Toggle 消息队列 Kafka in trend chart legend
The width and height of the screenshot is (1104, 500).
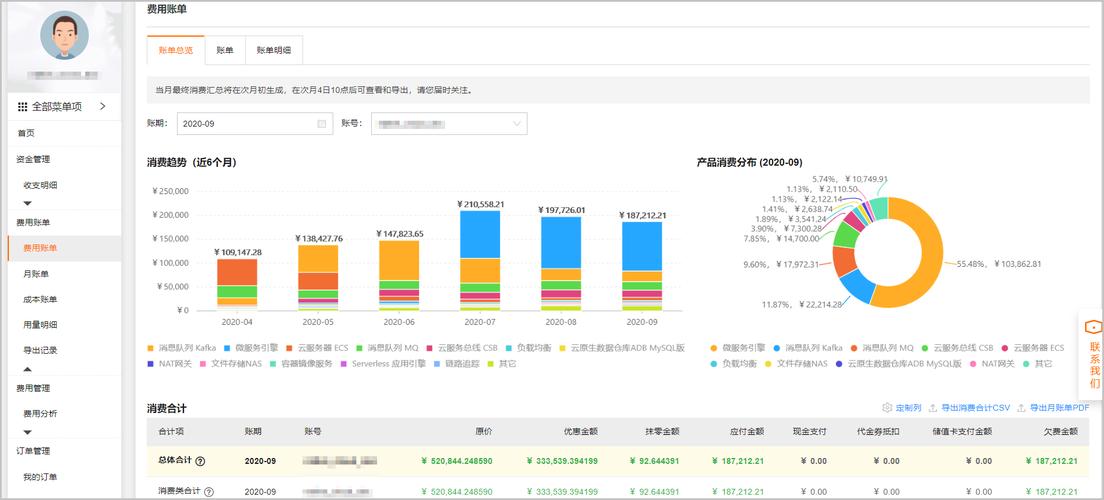coord(180,348)
